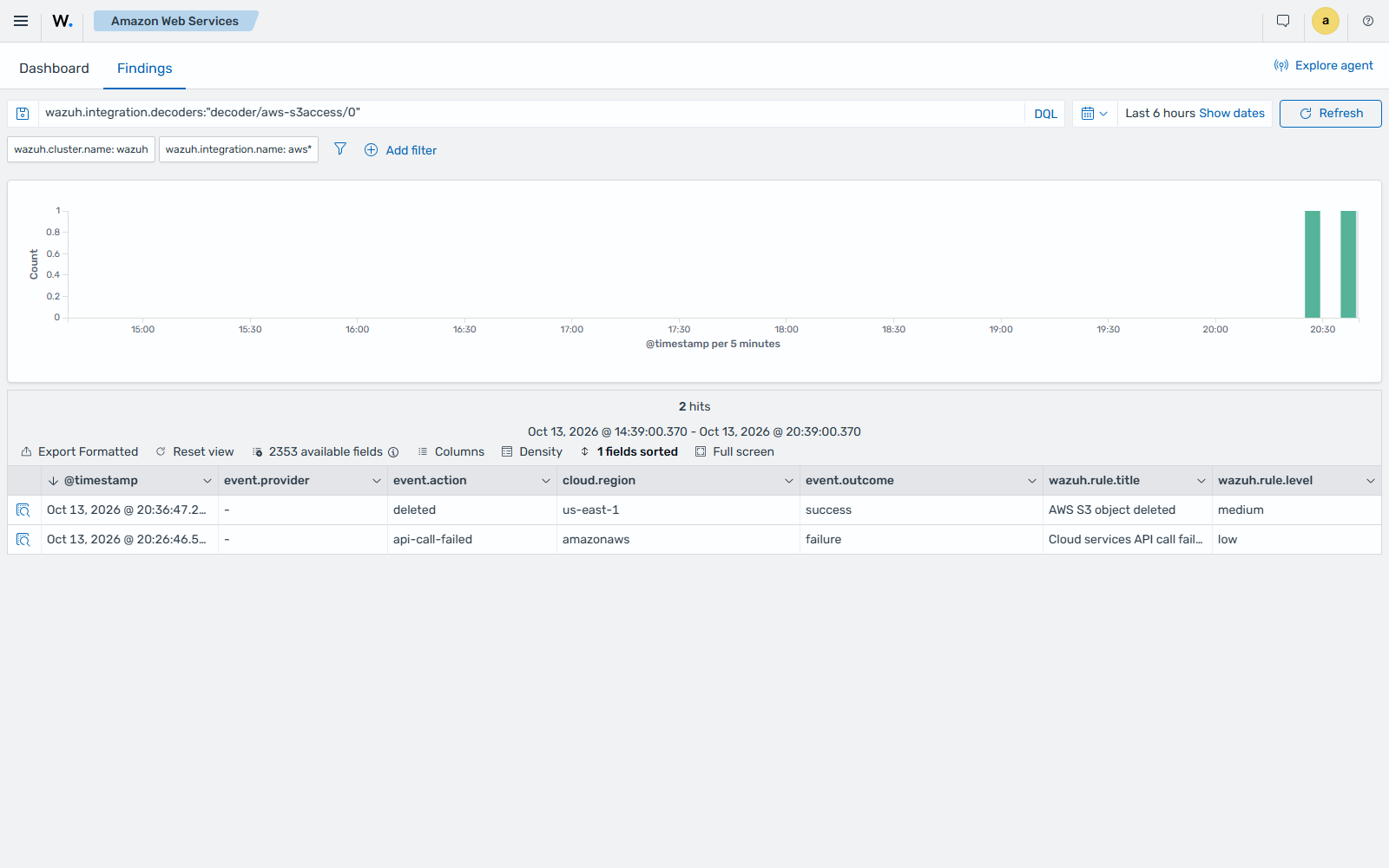Inspect document for 20:26:46 row
The image size is (1389, 868).
pyautogui.click(x=23, y=540)
